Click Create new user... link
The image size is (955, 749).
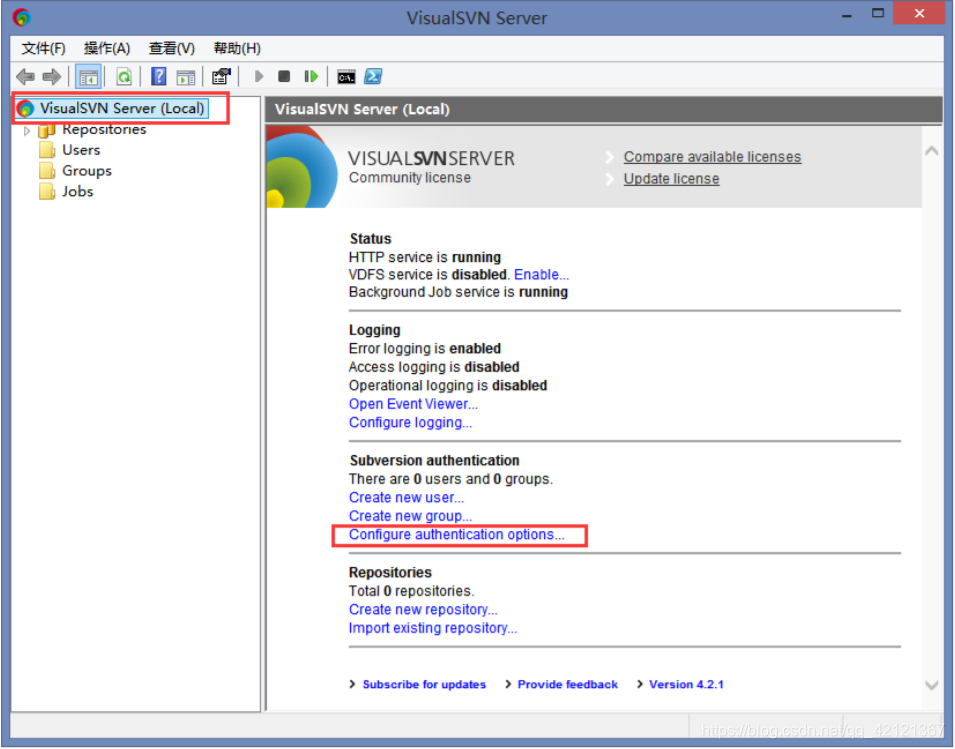pyautogui.click(x=406, y=498)
